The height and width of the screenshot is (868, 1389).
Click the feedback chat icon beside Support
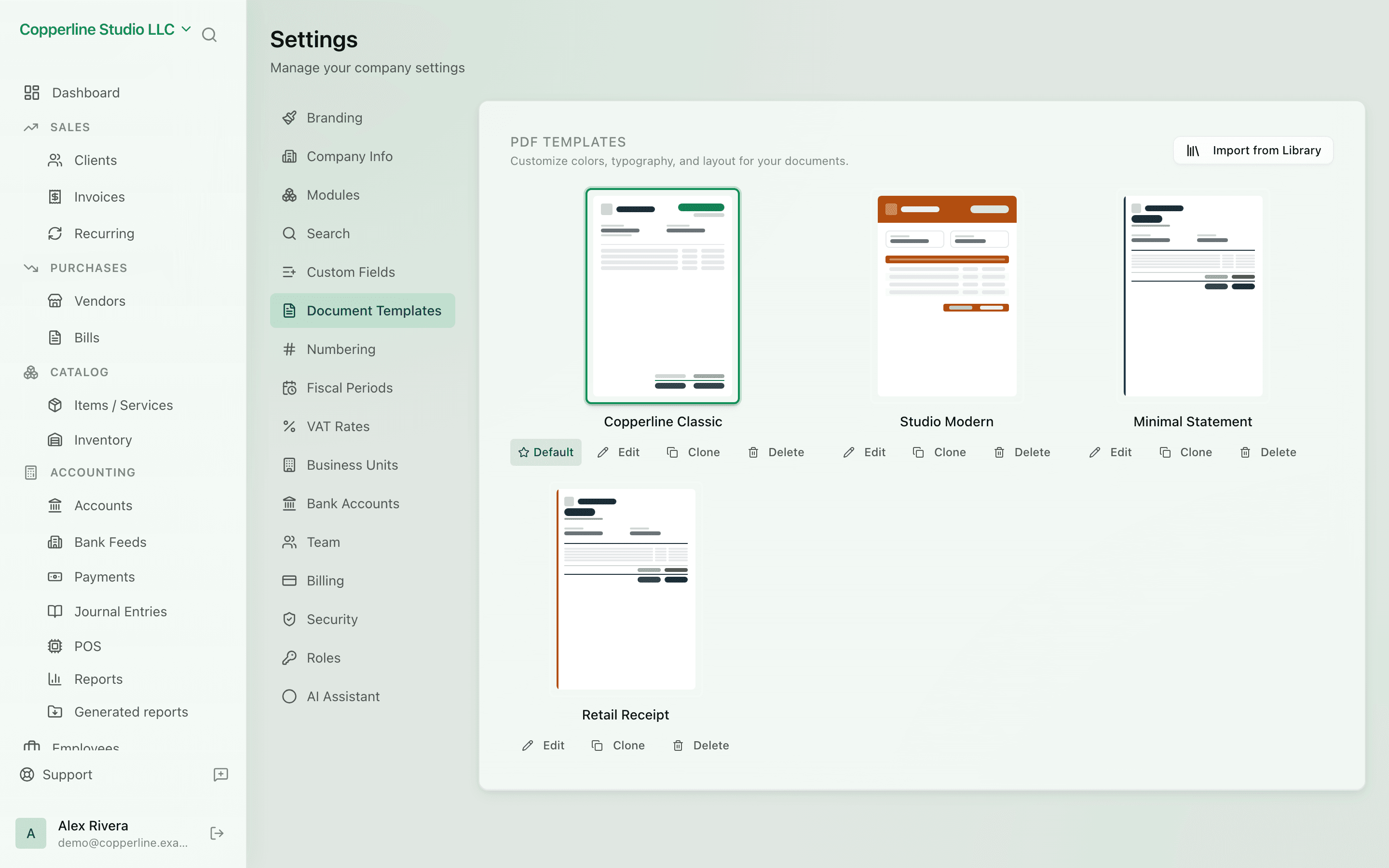(x=220, y=774)
